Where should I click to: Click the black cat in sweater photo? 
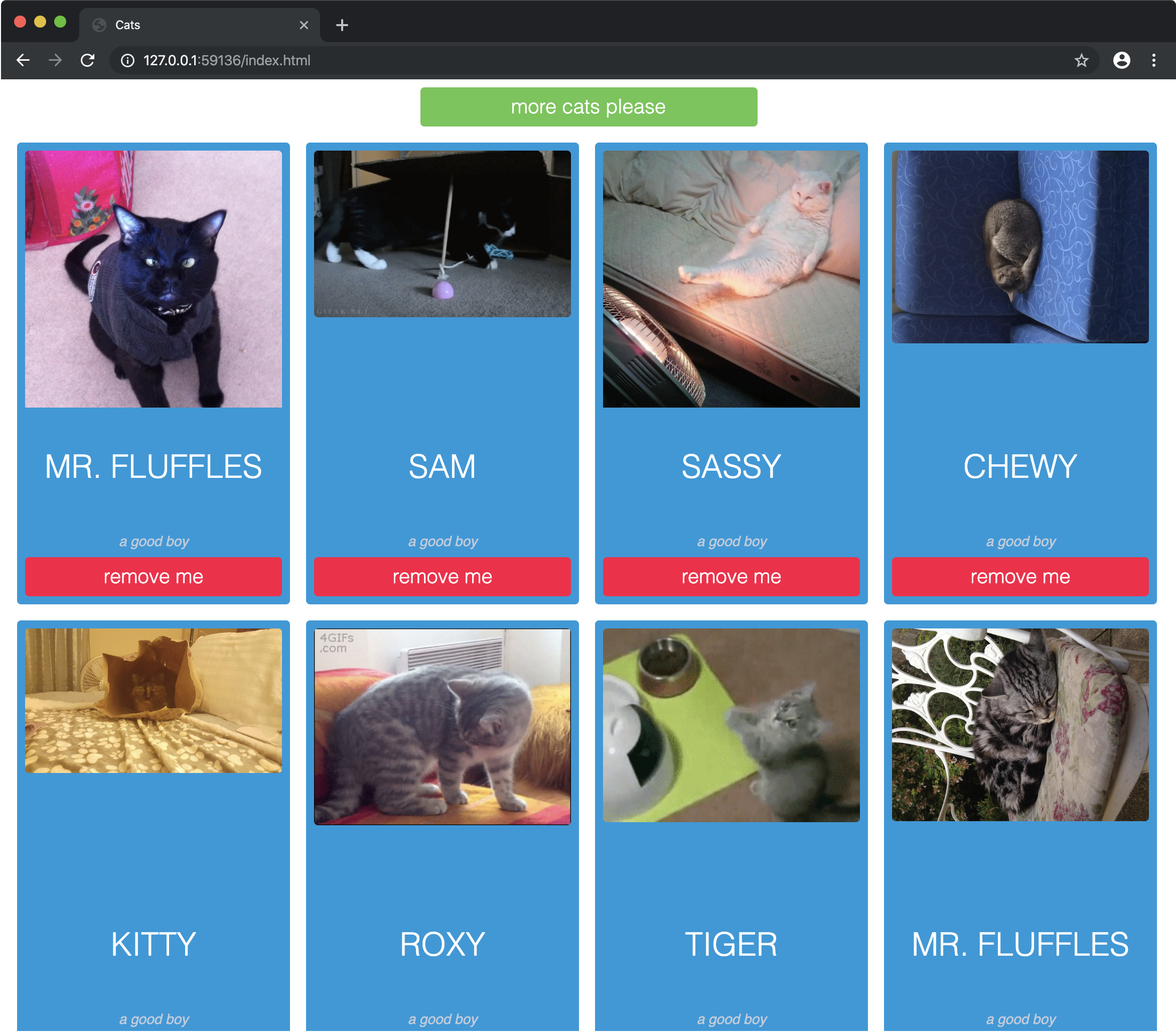pos(153,279)
